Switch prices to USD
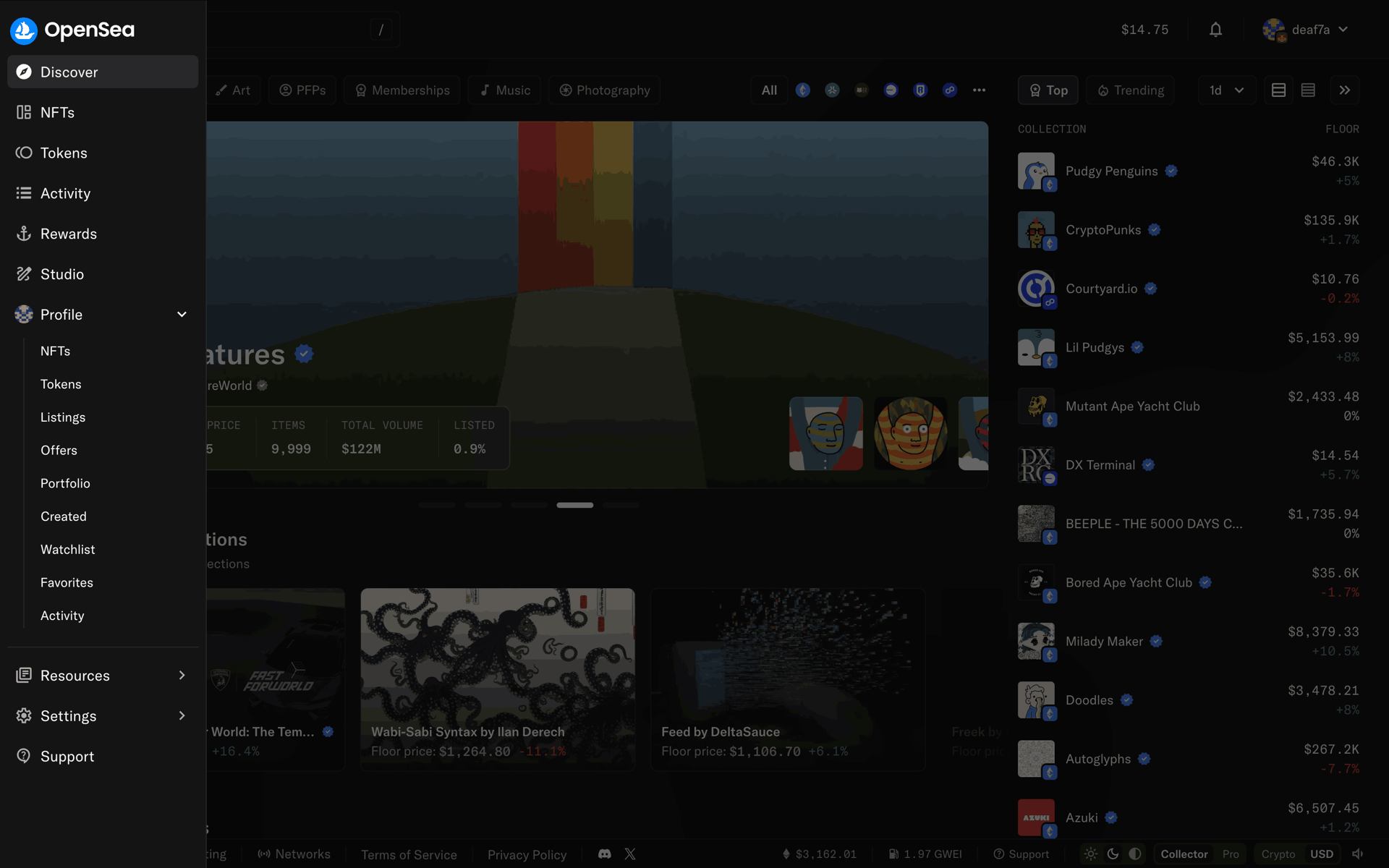The image size is (1389, 868). [1322, 854]
